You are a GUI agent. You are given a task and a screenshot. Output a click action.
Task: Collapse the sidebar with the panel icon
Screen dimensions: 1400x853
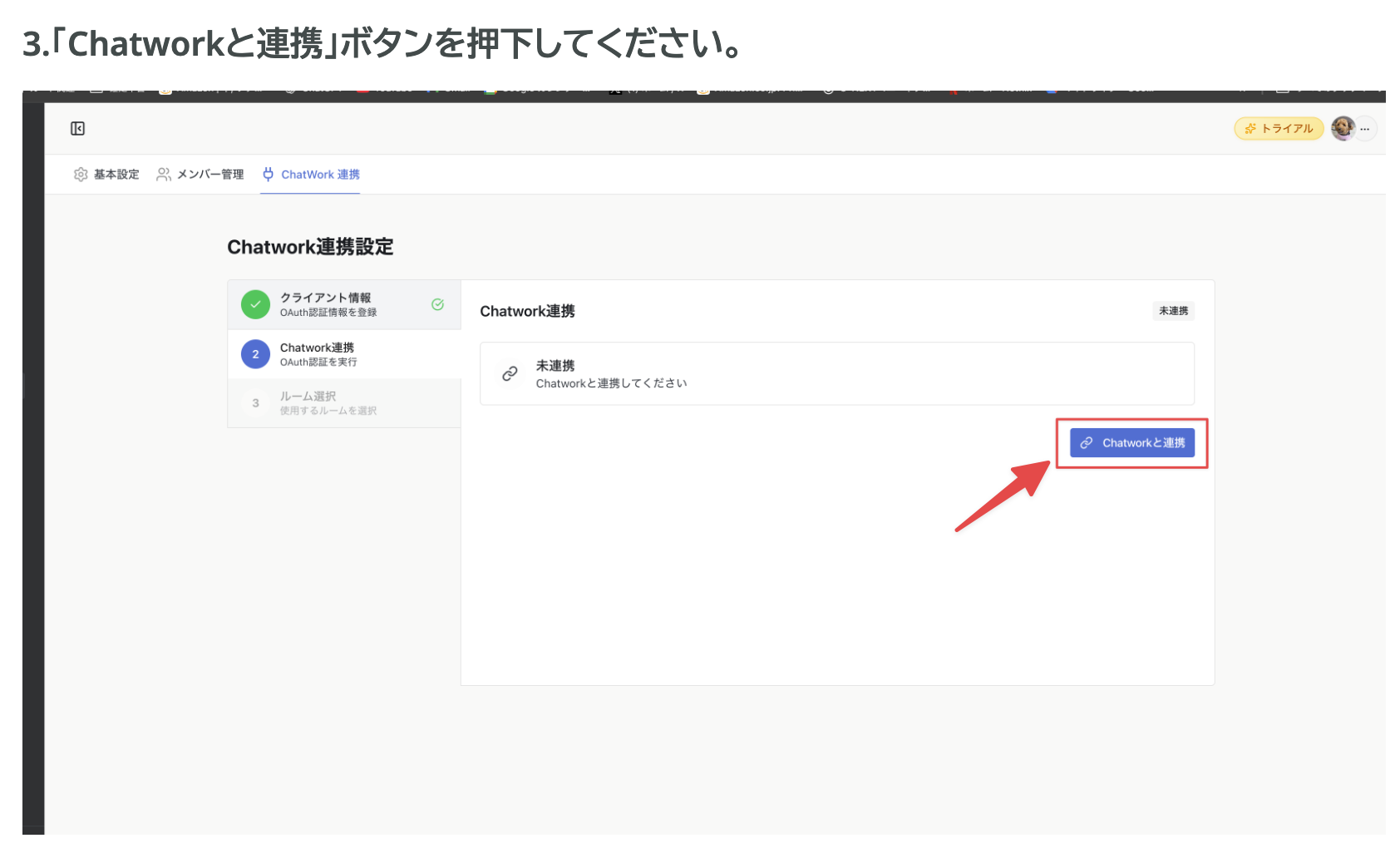pyautogui.click(x=77, y=128)
